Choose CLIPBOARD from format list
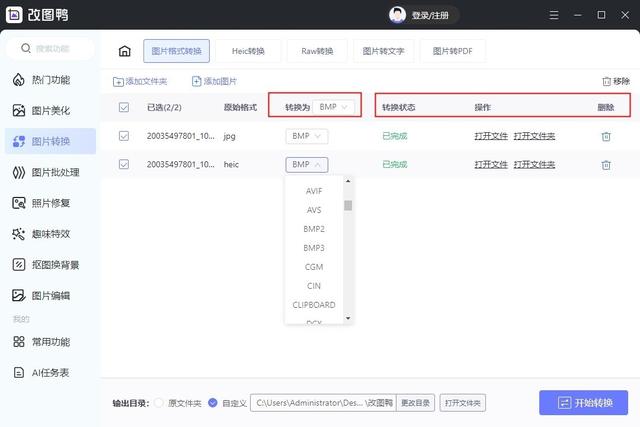Image resolution: width=640 pixels, height=427 pixels. pyautogui.click(x=314, y=305)
